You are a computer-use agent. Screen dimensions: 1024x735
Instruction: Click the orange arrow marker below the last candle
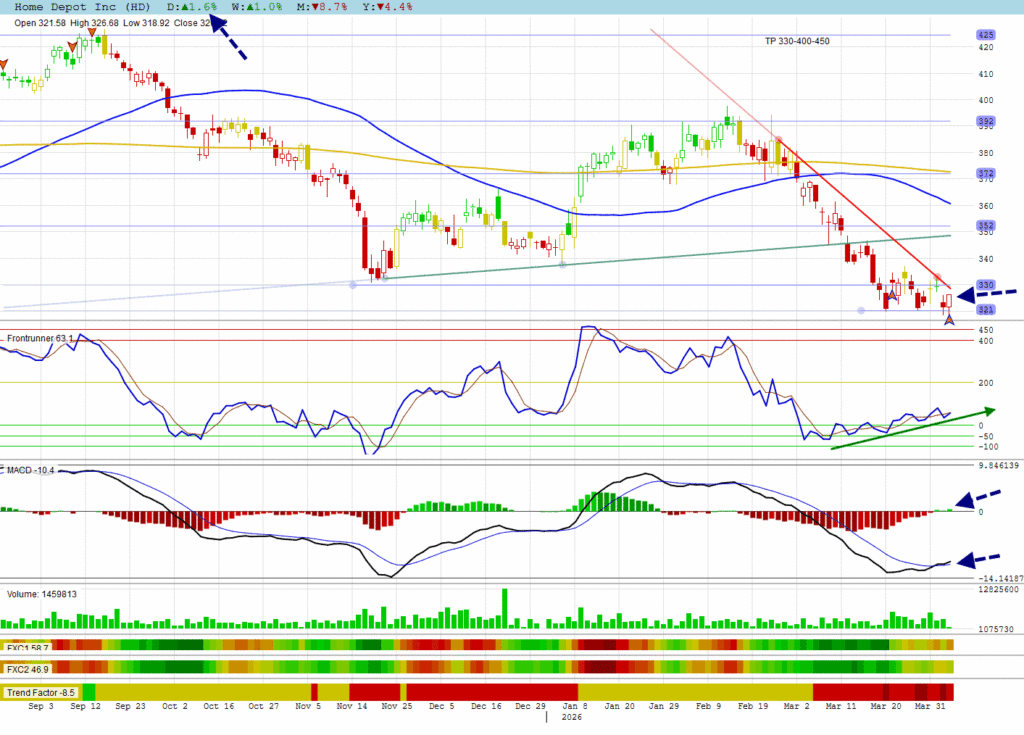(949, 318)
